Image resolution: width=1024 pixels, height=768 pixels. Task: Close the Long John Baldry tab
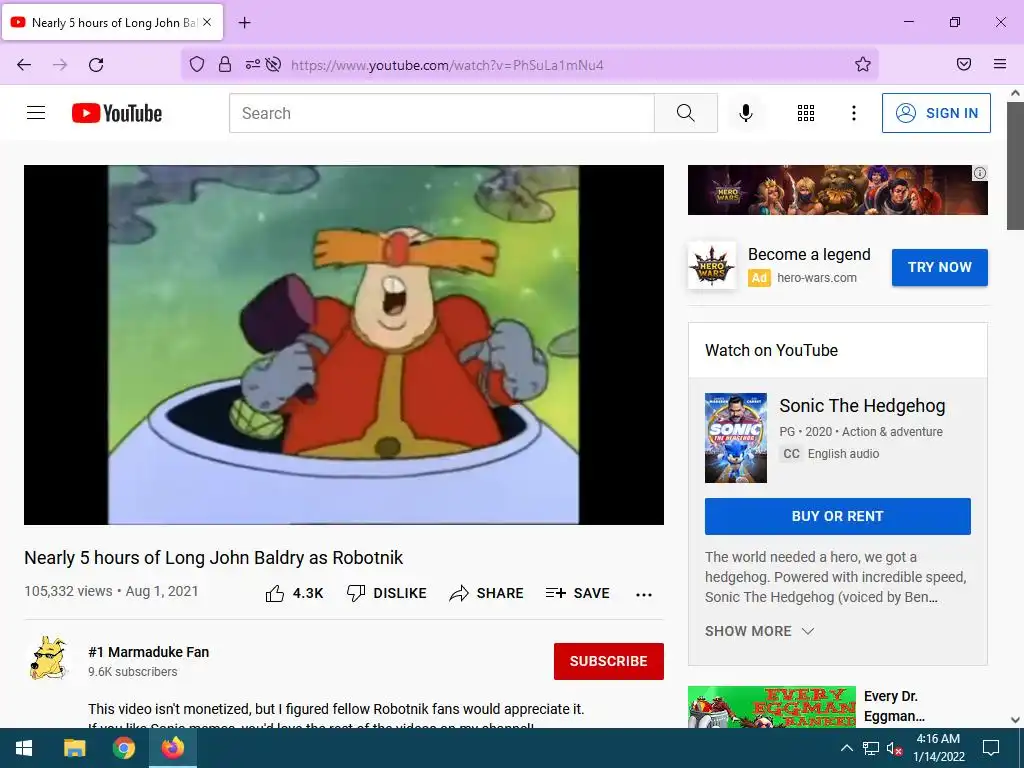pos(207,22)
